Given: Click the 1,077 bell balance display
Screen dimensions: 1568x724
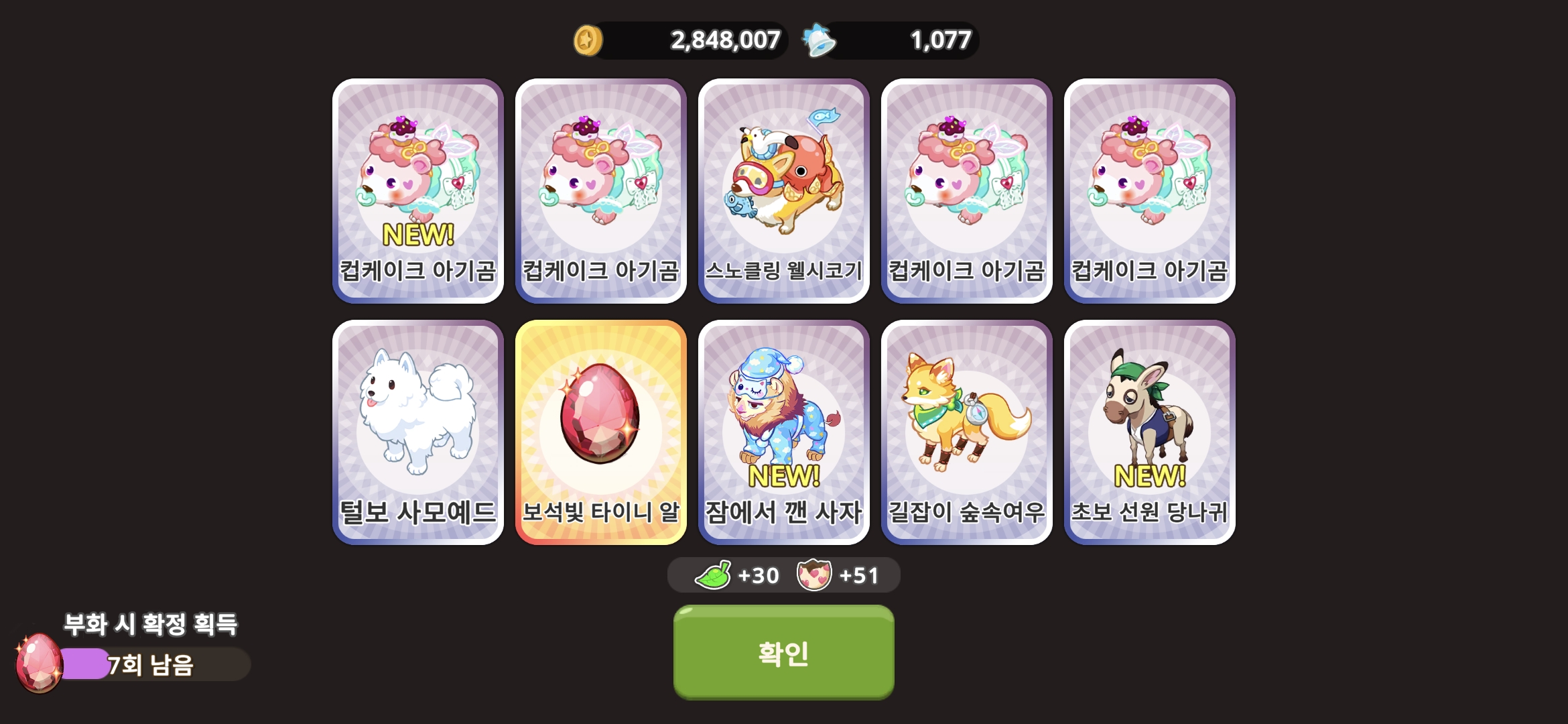Looking at the screenshot, I should [x=900, y=40].
